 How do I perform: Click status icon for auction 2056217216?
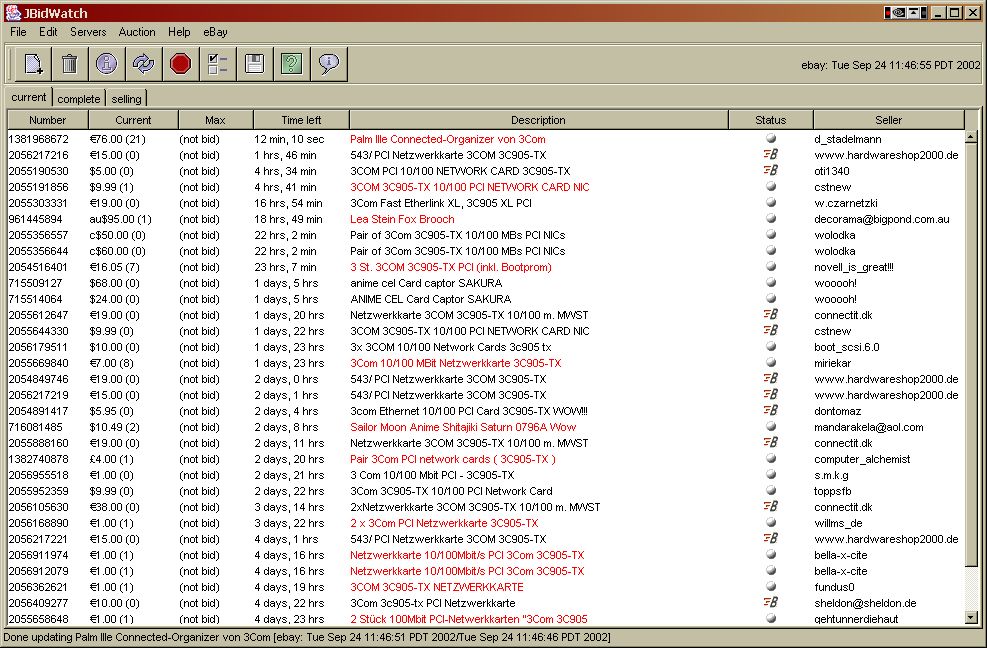coord(770,154)
